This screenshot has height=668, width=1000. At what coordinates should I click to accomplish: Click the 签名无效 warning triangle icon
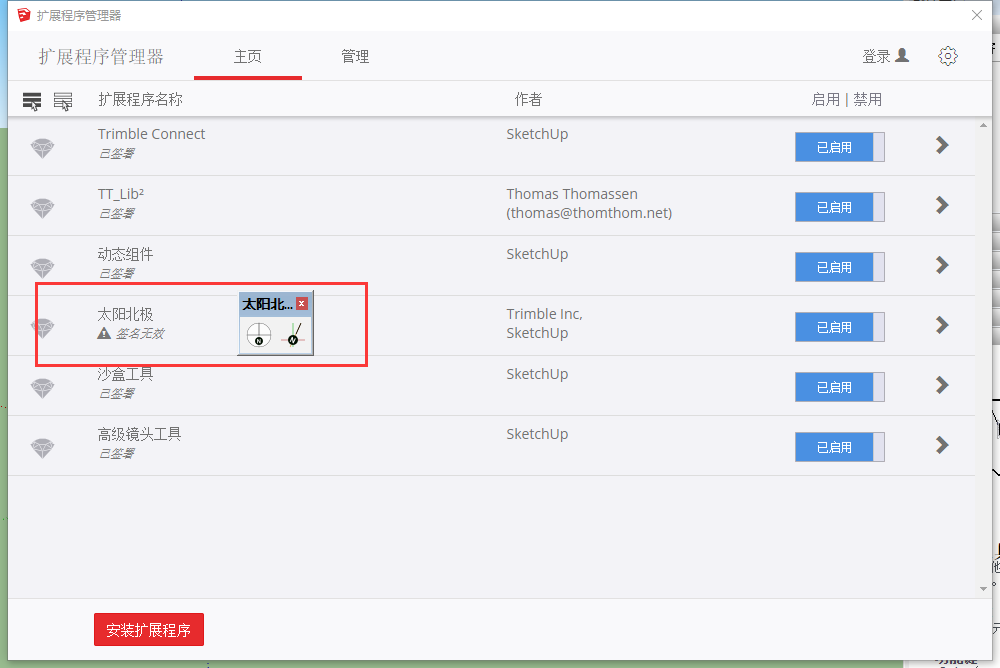[104, 333]
